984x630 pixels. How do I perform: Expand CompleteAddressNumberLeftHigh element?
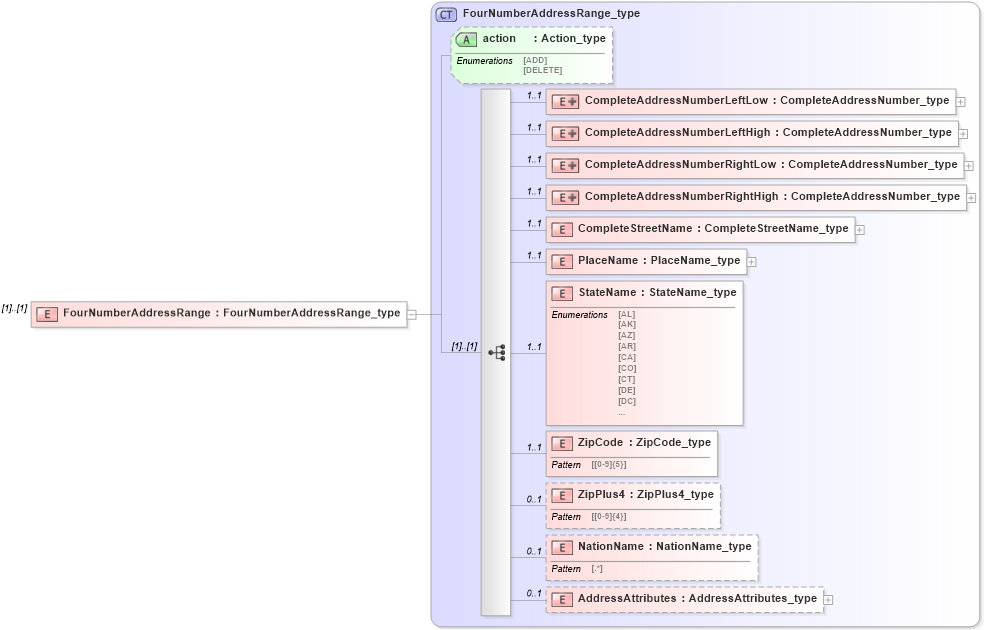click(962, 132)
